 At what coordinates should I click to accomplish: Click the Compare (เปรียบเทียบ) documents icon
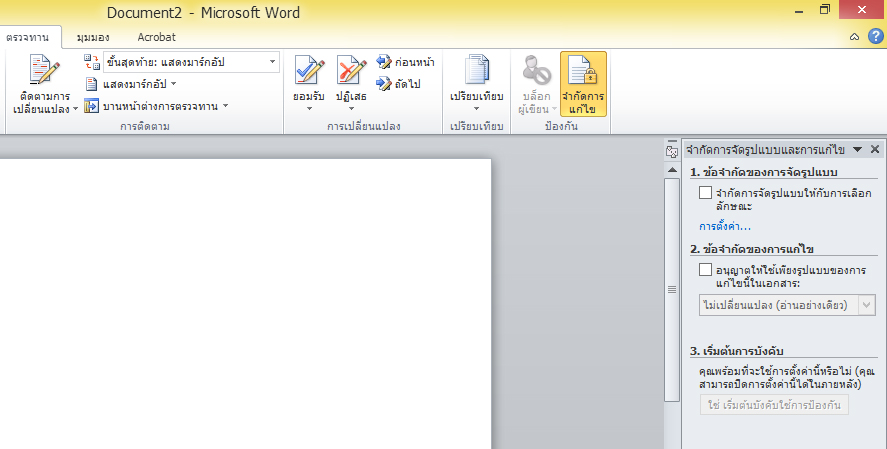click(477, 70)
